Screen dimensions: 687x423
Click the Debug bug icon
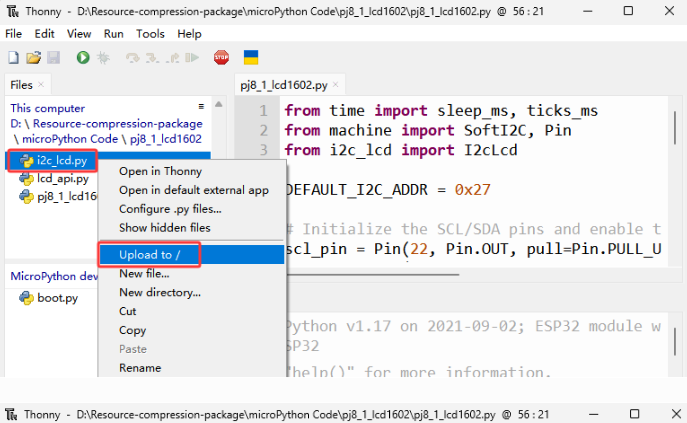click(102, 58)
